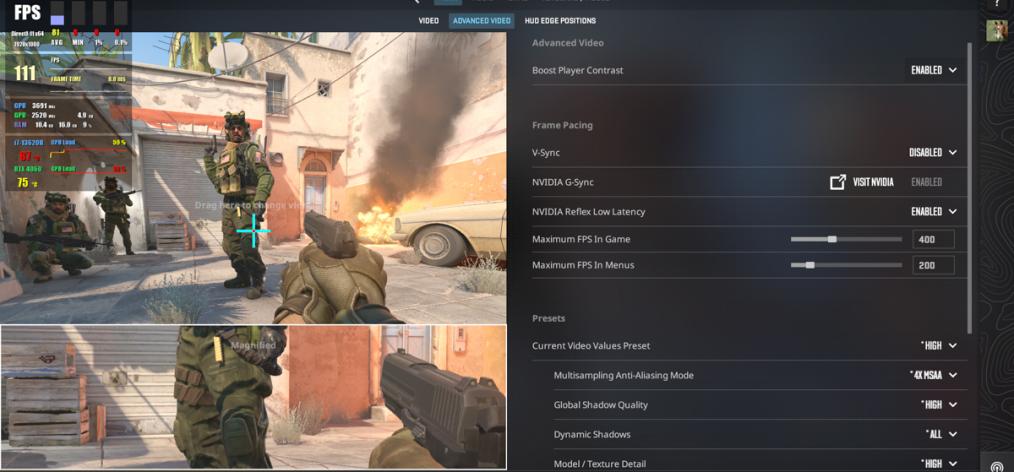This screenshot has height=472, width=1014.
Task: Open the V-Sync dropdown showing Disabled
Action: (x=933, y=153)
